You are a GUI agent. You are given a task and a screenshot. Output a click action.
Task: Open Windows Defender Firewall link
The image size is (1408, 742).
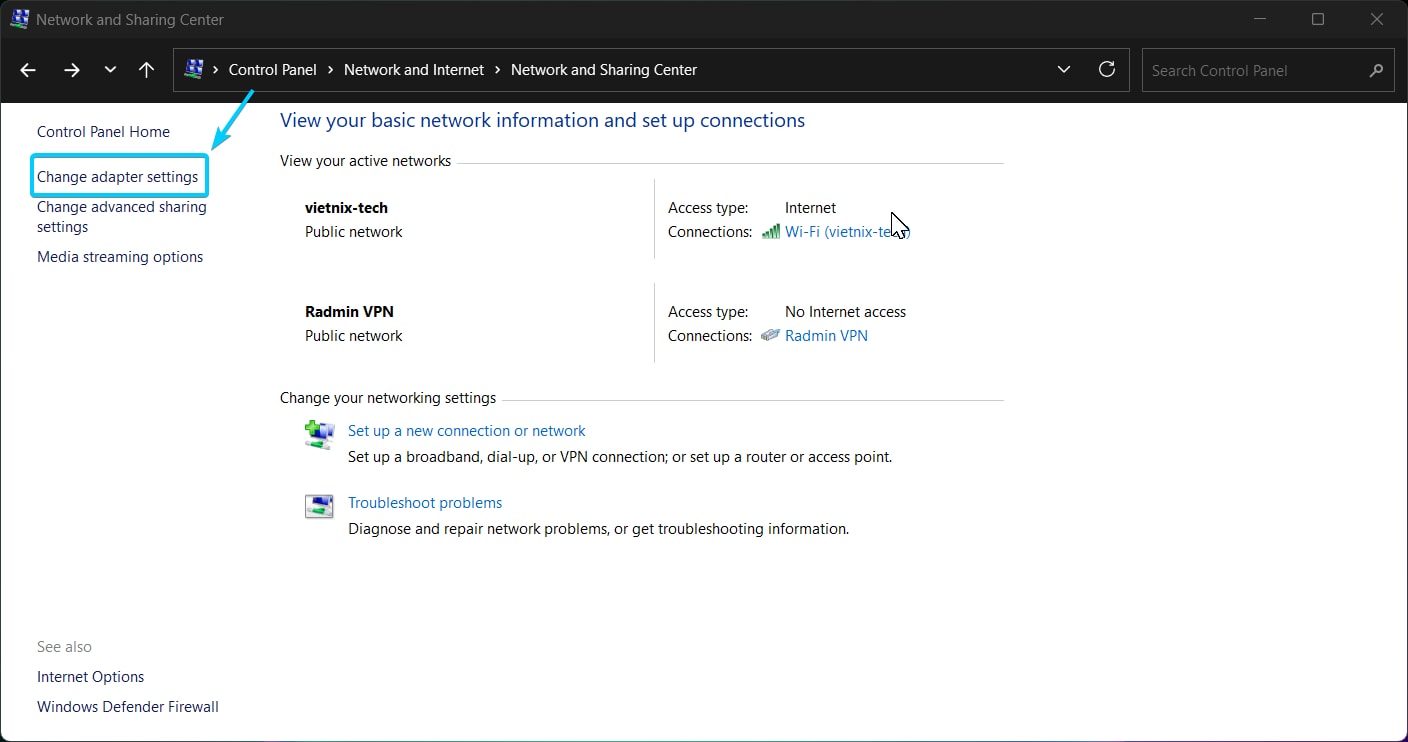(x=128, y=707)
